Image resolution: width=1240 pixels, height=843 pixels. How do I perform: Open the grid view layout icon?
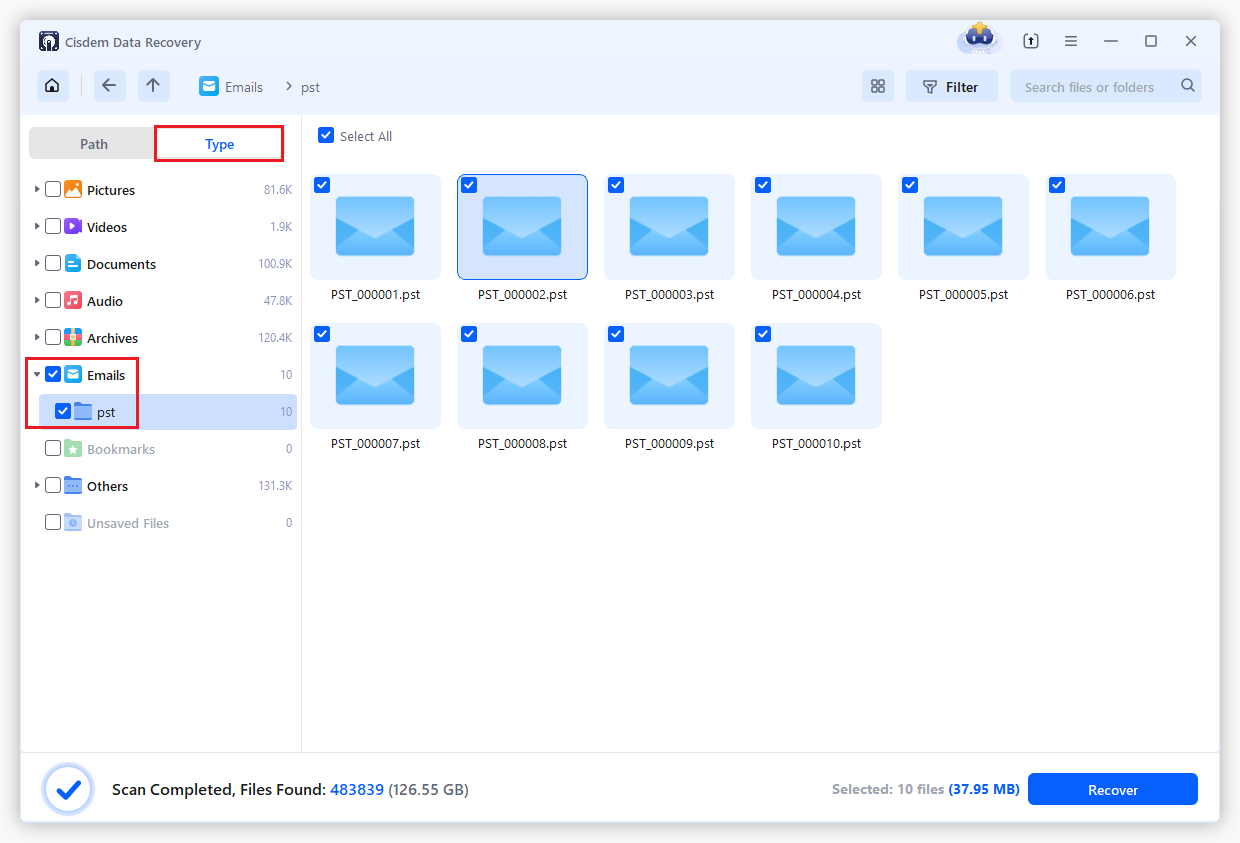[x=878, y=86]
